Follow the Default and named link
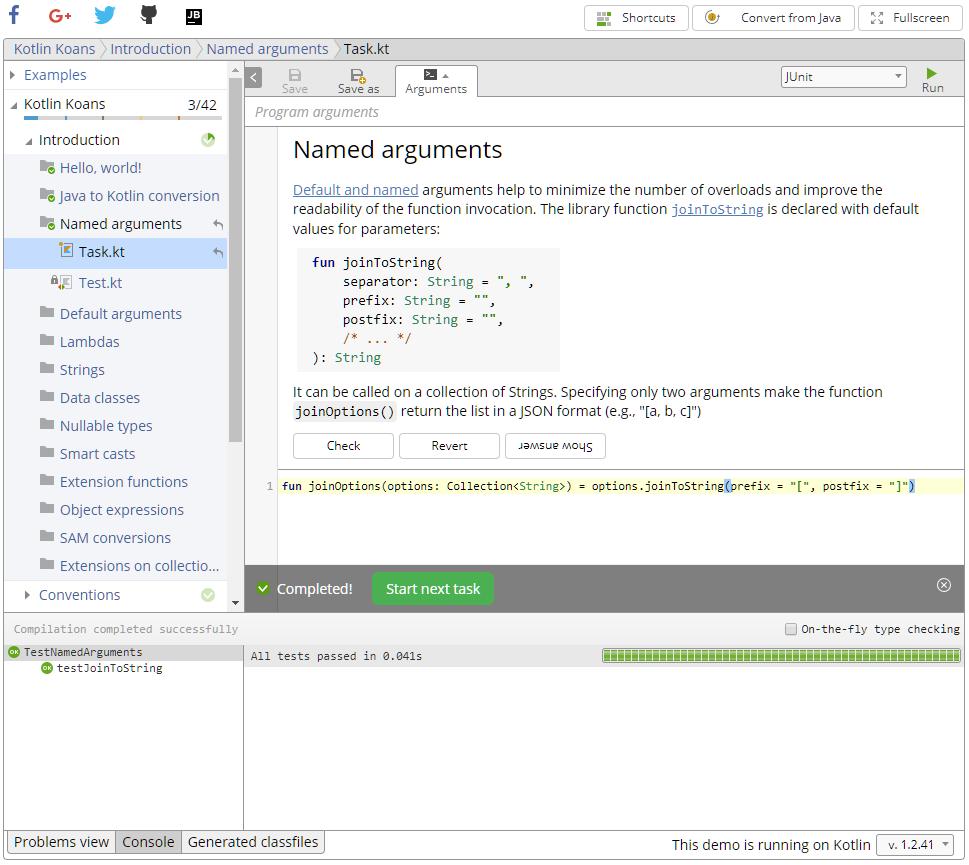Screen dimensions: 969x865 pyautogui.click(x=355, y=190)
